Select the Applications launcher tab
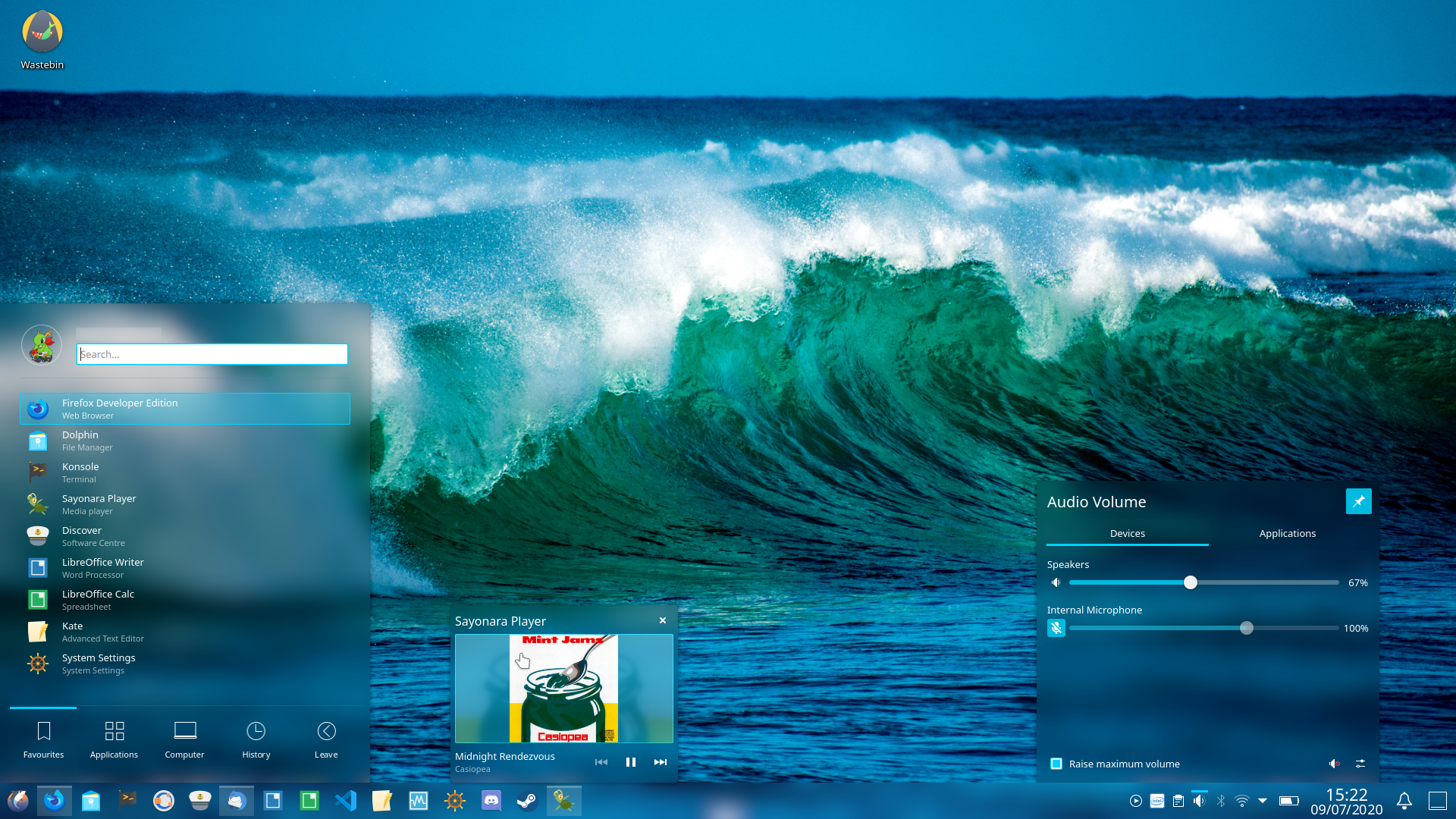This screenshot has height=819, width=1456. click(114, 739)
